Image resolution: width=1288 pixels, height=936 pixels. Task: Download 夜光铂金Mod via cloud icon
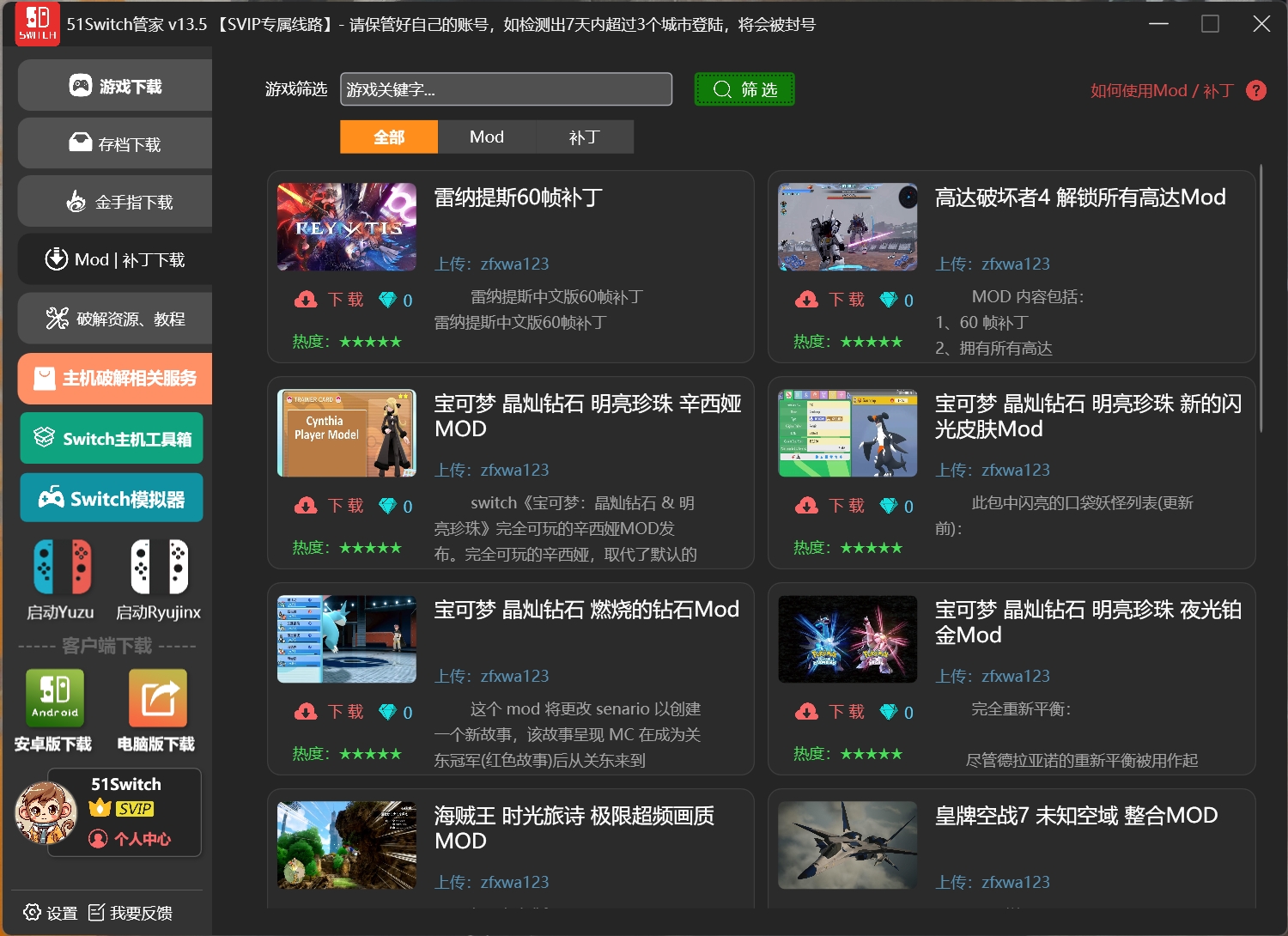coord(806,712)
